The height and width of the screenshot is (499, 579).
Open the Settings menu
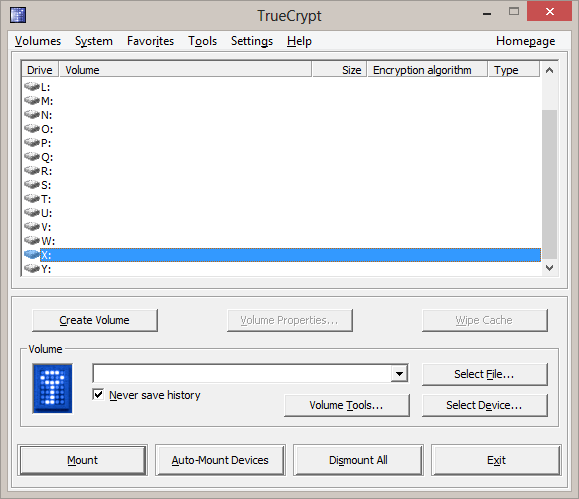tap(252, 41)
